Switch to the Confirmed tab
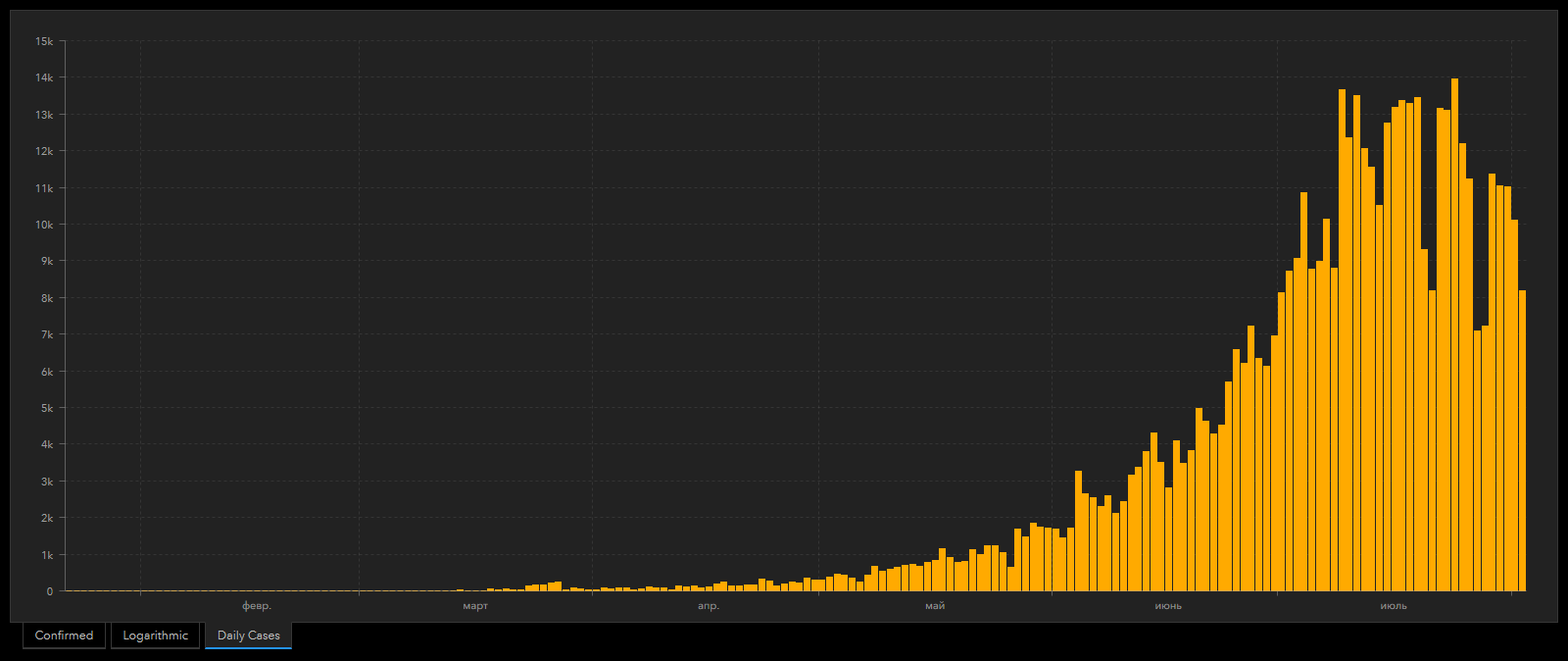The height and width of the screenshot is (661, 1568). (64, 636)
